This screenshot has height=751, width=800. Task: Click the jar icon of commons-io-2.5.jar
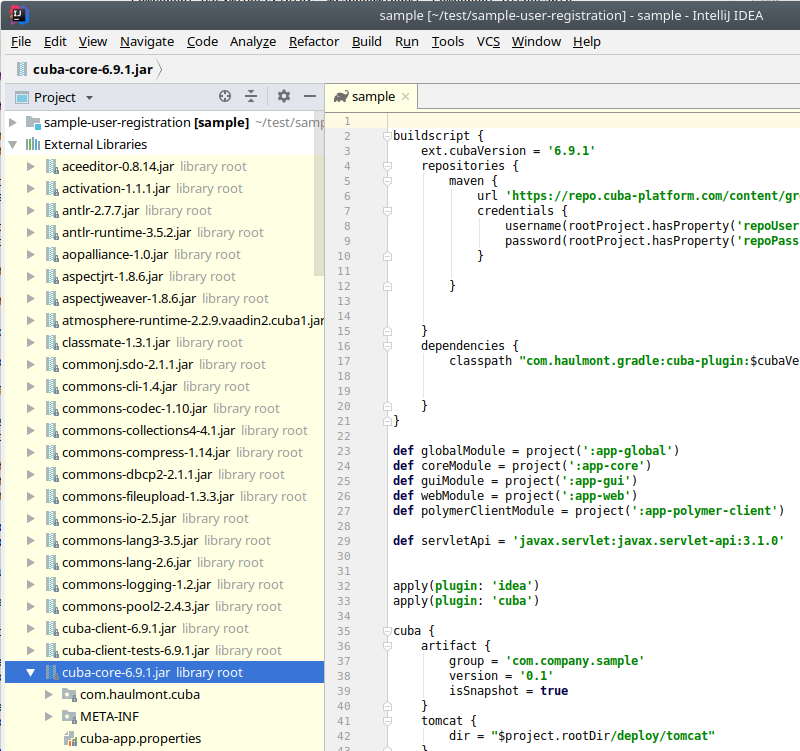coord(52,518)
